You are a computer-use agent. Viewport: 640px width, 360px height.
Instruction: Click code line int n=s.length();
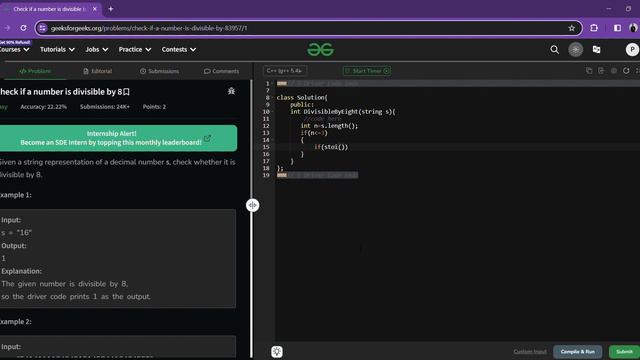coord(329,126)
